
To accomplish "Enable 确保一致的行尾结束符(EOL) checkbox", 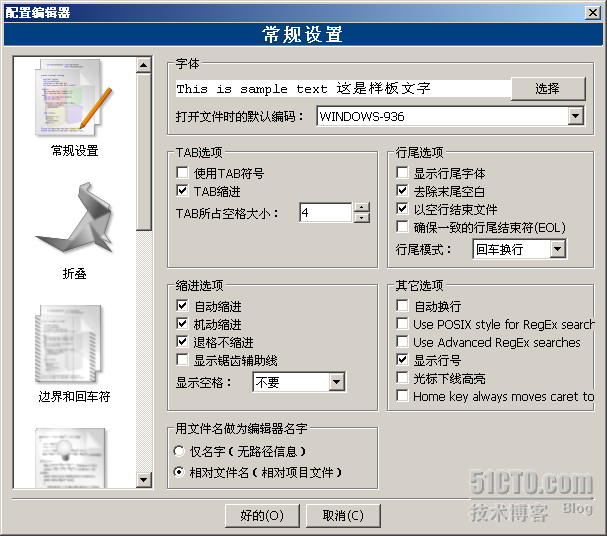I will click(x=402, y=227).
